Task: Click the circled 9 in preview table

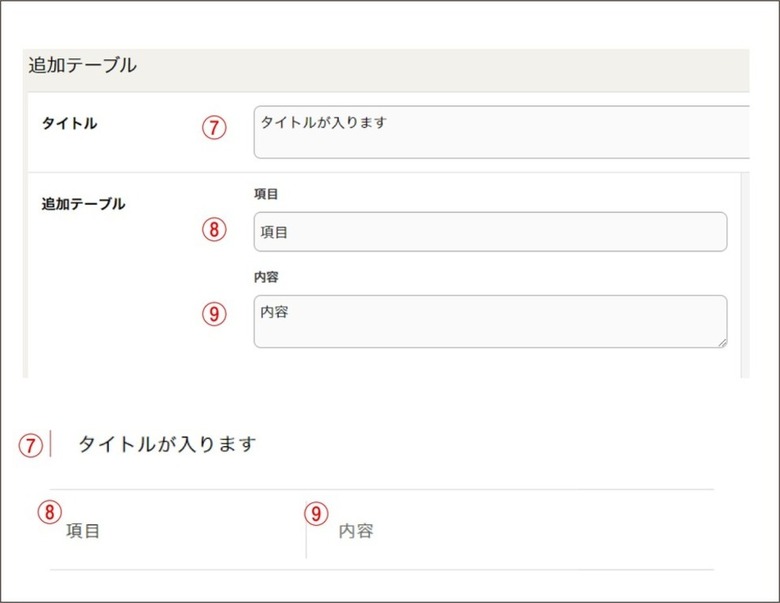Action: [x=316, y=513]
